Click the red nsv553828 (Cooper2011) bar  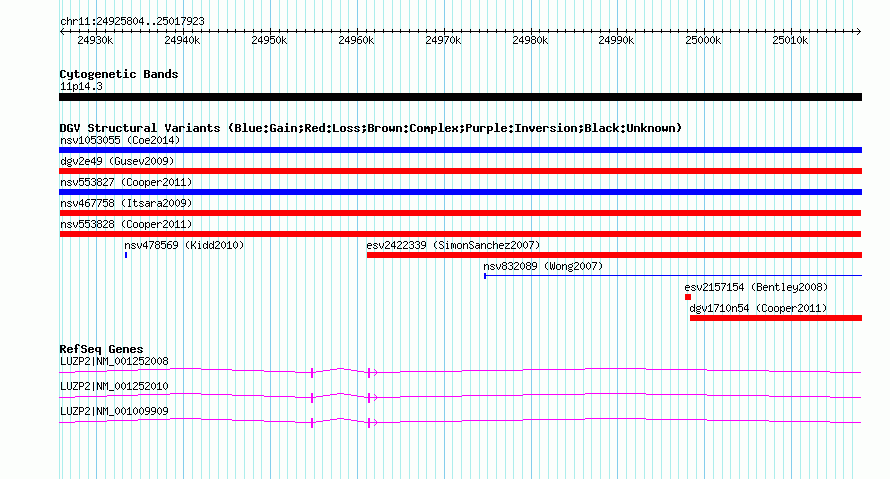tap(460, 234)
